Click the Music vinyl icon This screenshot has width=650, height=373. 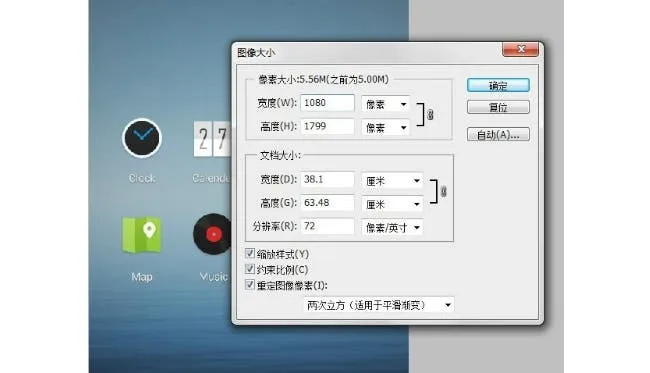pyautogui.click(x=212, y=234)
